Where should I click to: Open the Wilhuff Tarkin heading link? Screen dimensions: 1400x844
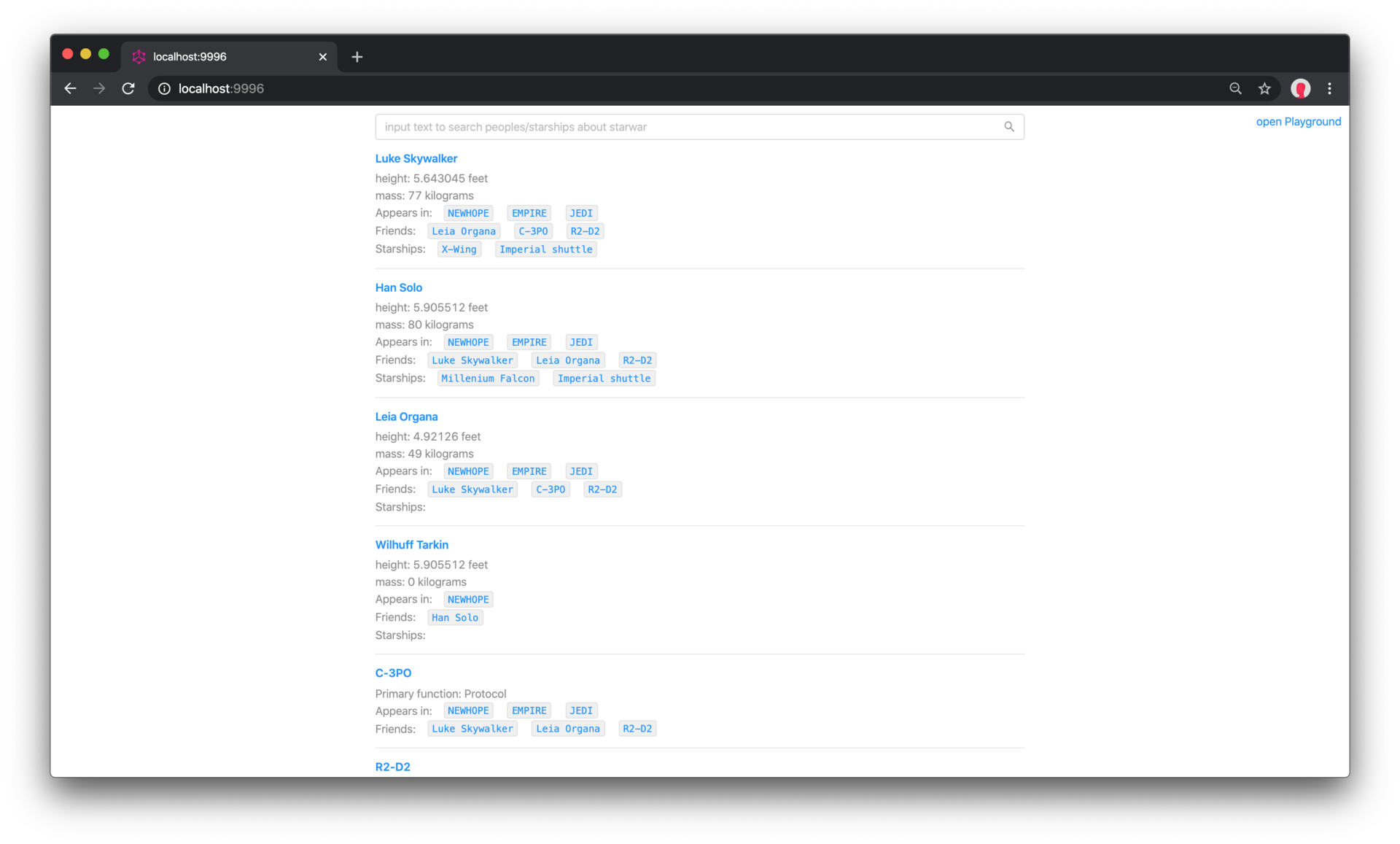tap(411, 545)
